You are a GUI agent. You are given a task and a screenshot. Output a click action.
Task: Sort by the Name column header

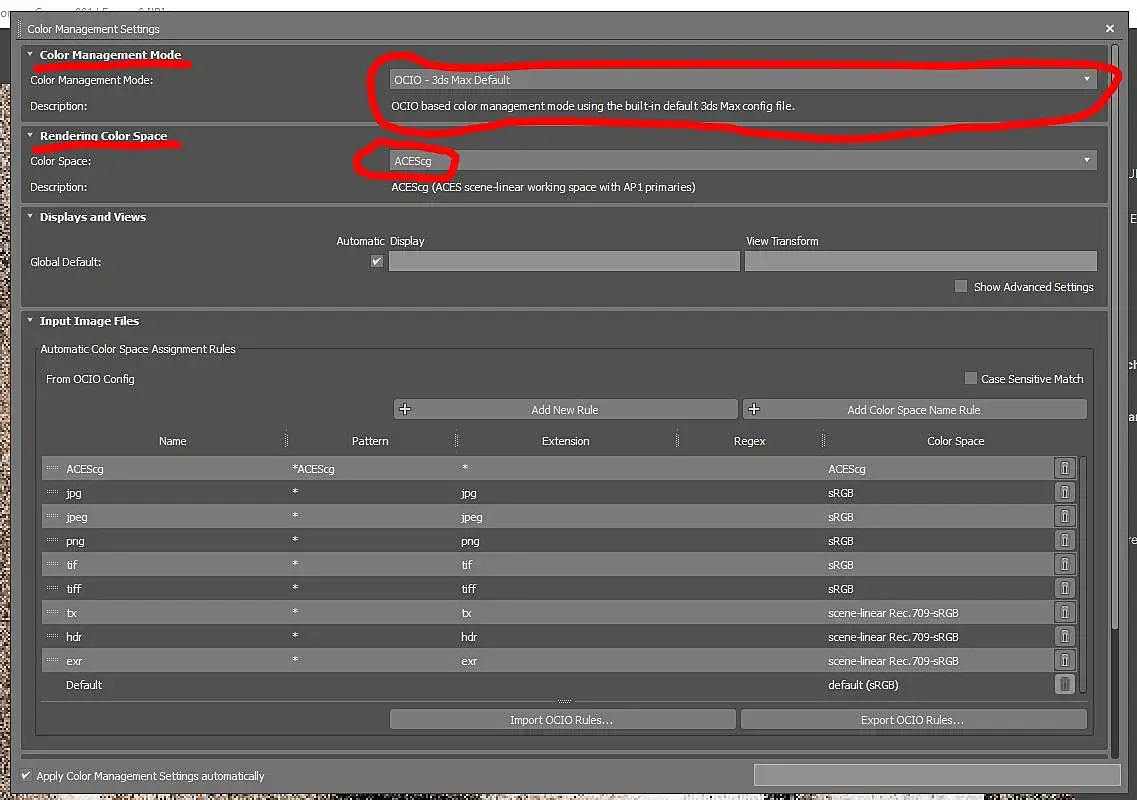point(173,440)
